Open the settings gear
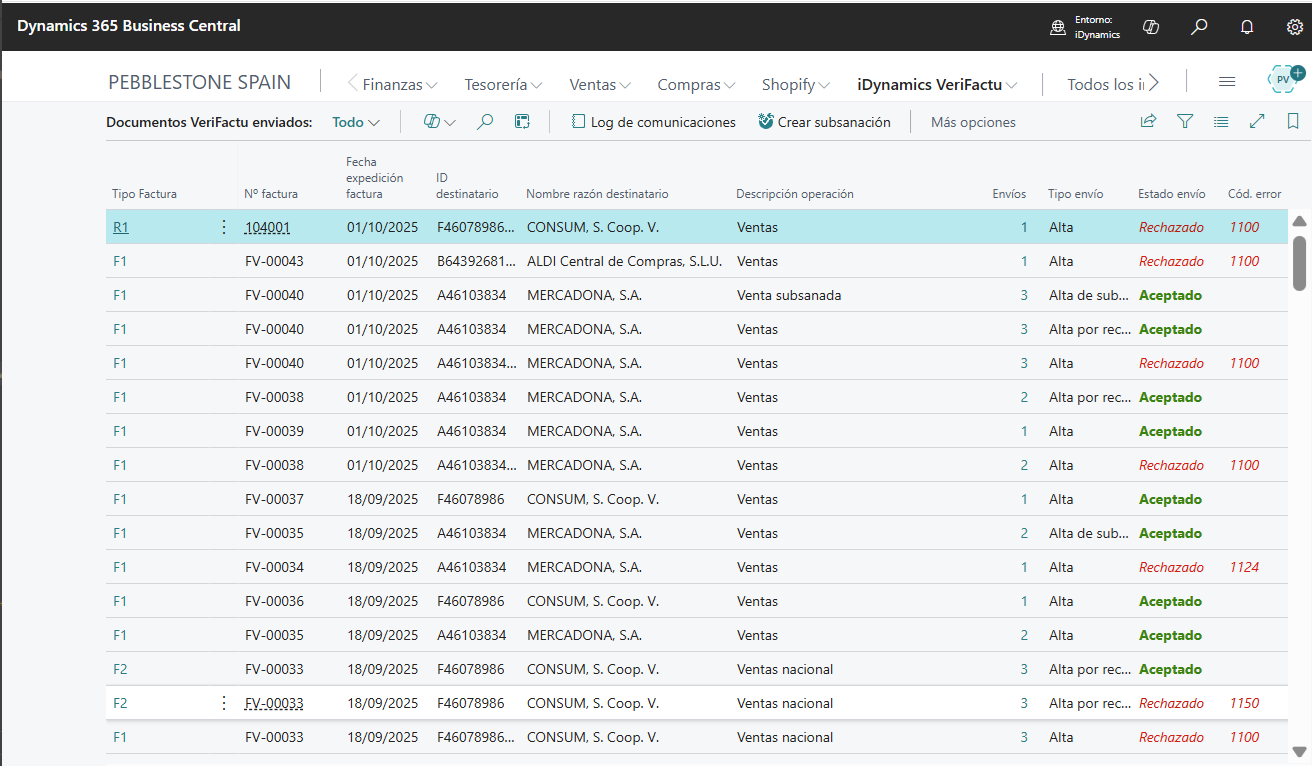The image size is (1312, 766). pyautogui.click(x=1295, y=27)
